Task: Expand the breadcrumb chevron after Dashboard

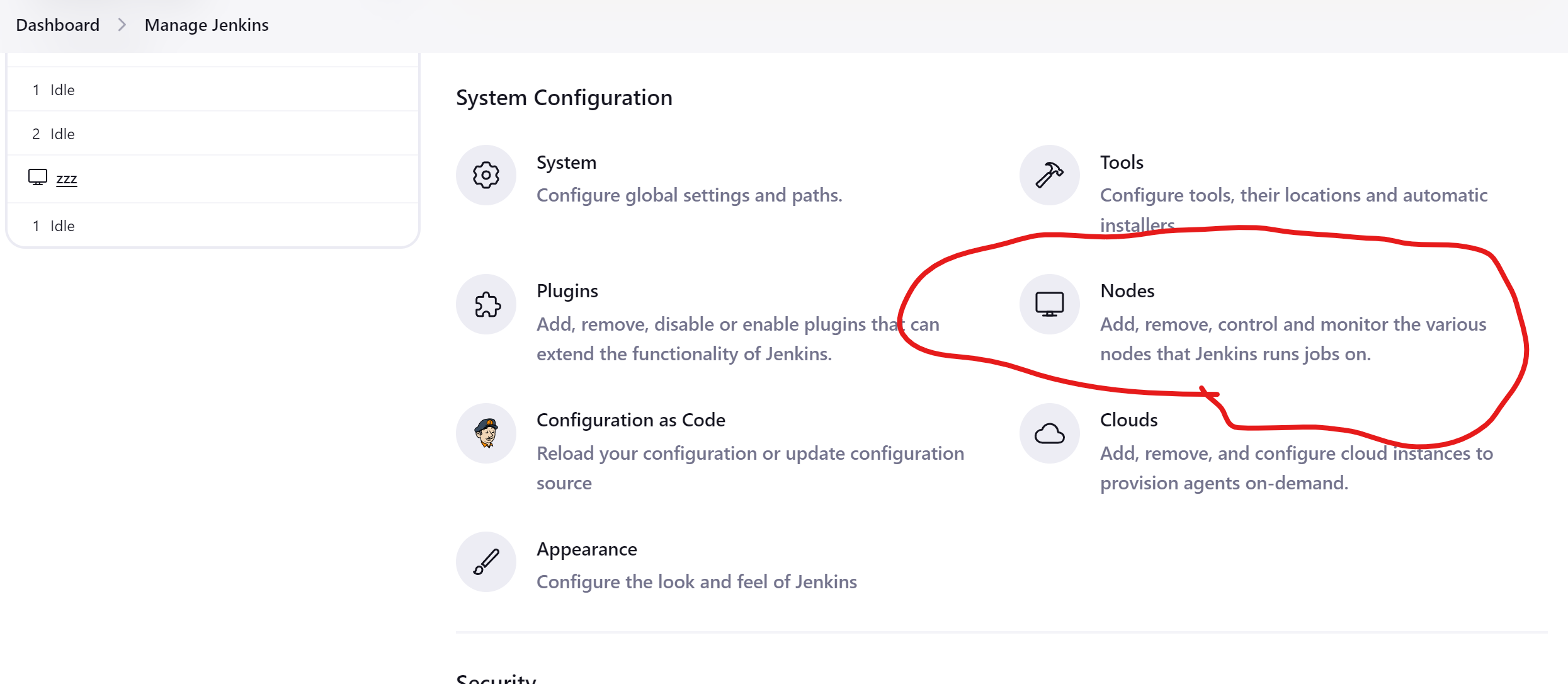Action: click(x=122, y=25)
